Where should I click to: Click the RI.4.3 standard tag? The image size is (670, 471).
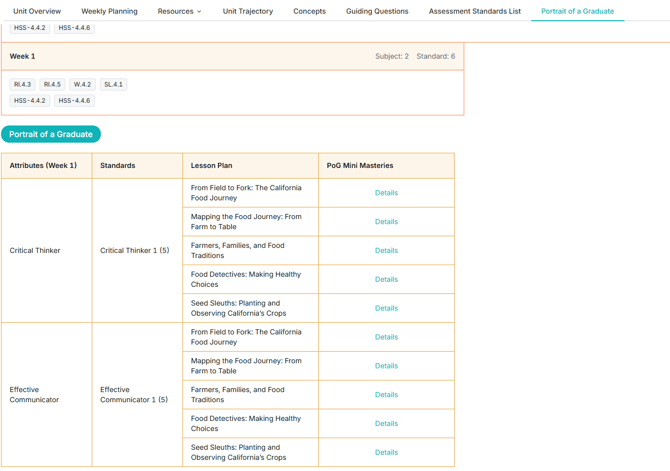pos(22,85)
